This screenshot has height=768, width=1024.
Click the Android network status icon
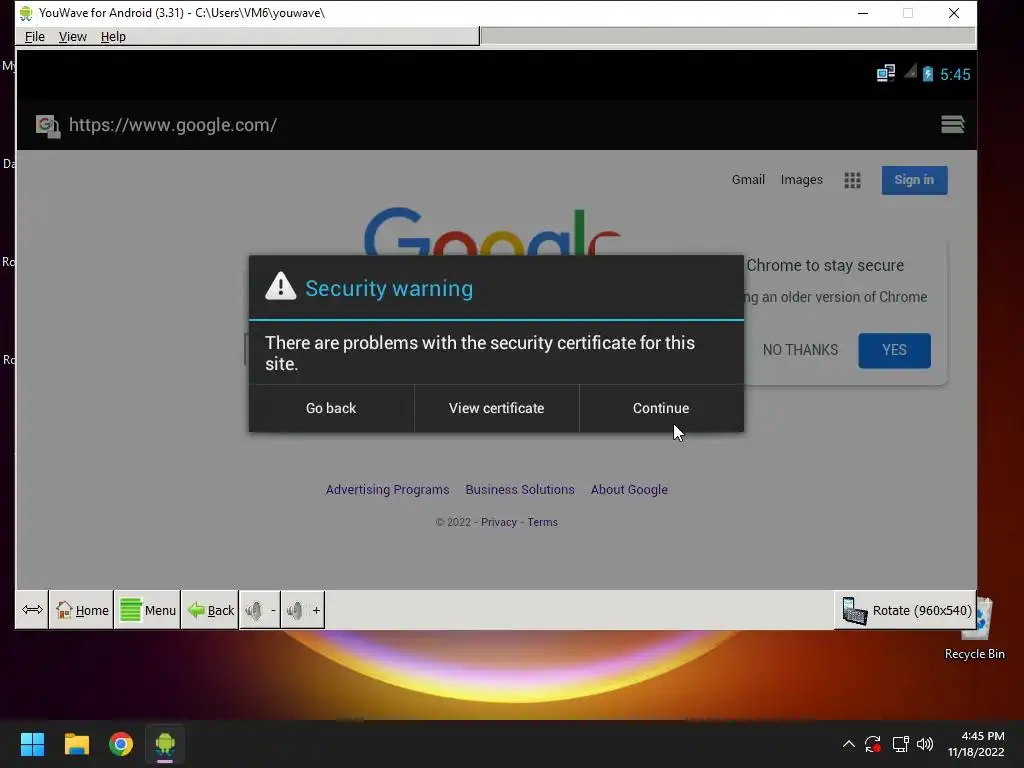[886, 73]
